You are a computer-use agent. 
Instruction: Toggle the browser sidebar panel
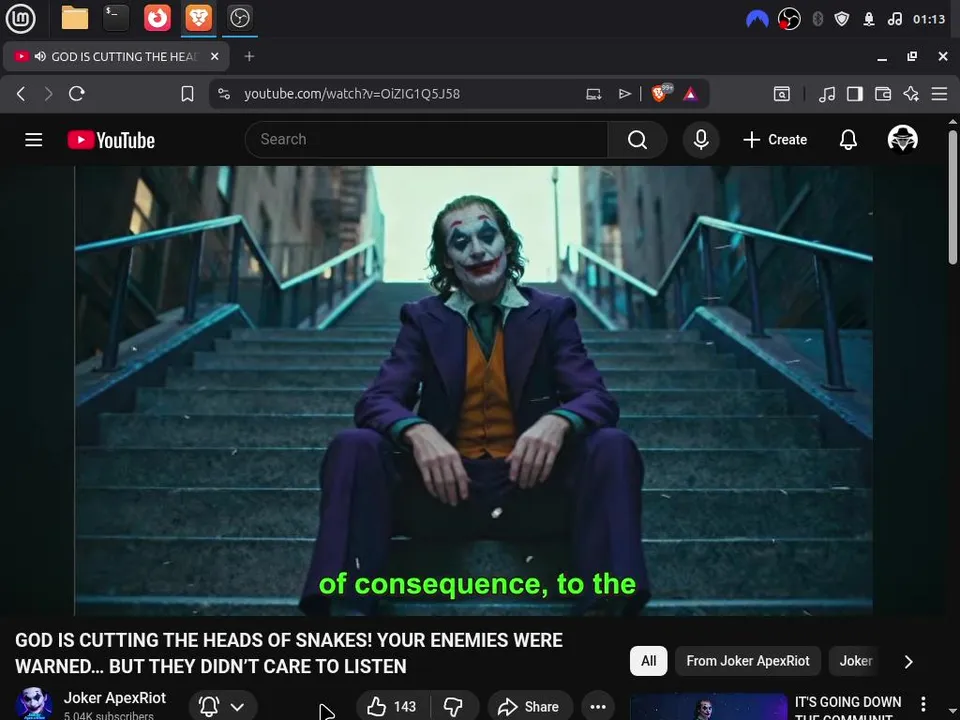pyautogui.click(x=855, y=94)
